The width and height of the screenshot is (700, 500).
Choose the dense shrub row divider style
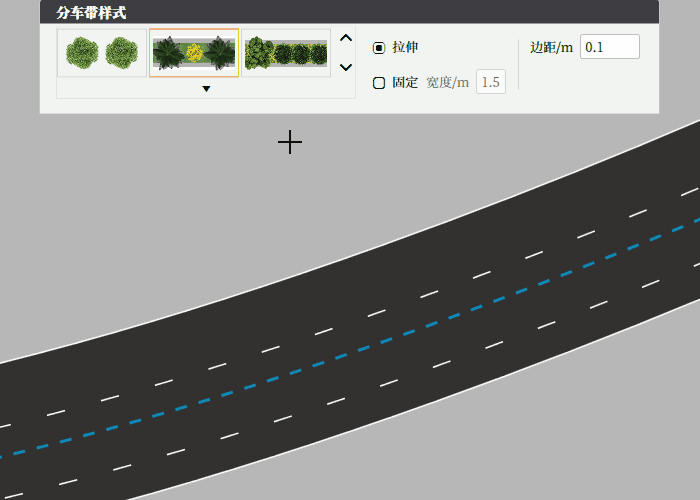pyautogui.click(x=286, y=53)
